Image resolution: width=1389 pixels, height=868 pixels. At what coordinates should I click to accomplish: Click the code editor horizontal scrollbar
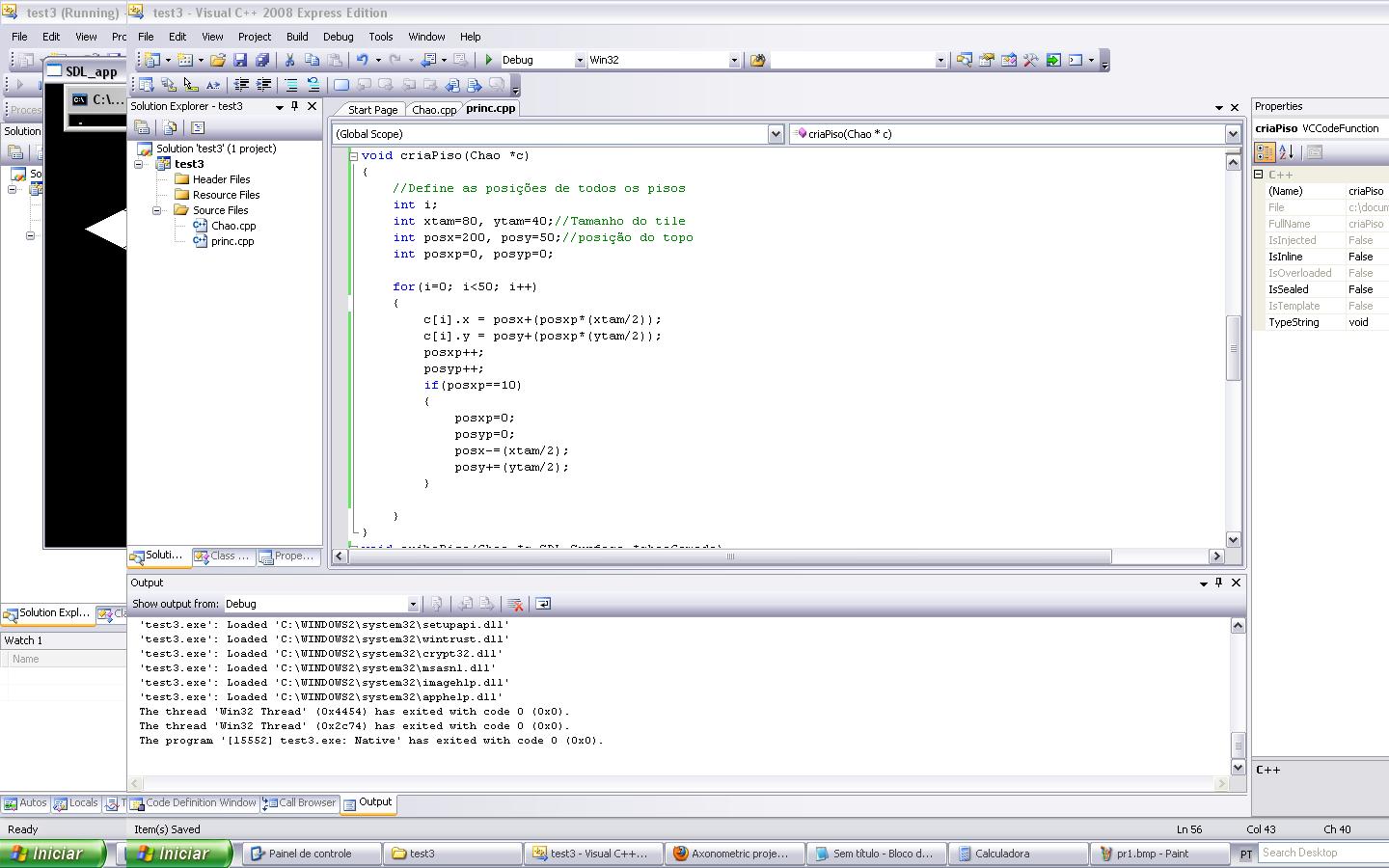pyautogui.click(x=730, y=556)
